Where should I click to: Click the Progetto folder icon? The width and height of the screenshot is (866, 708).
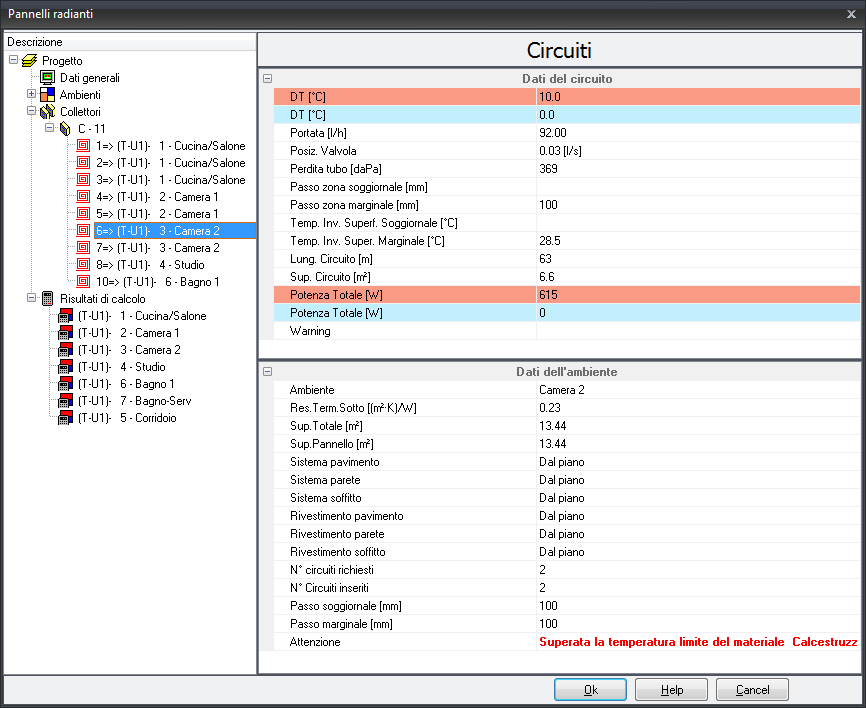tap(28, 61)
